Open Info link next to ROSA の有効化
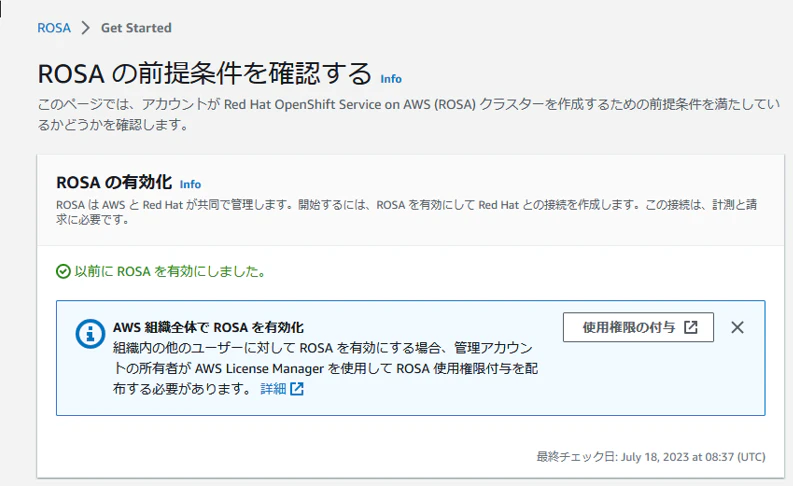Screen dimensions: 793x486 [x=190, y=184]
